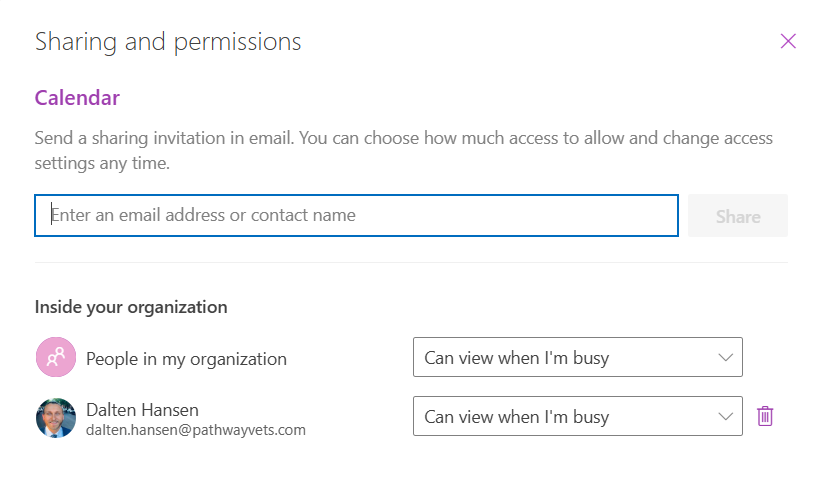
Task: Remove Dalten Hansen's access with trash icon
Action: coord(765,416)
